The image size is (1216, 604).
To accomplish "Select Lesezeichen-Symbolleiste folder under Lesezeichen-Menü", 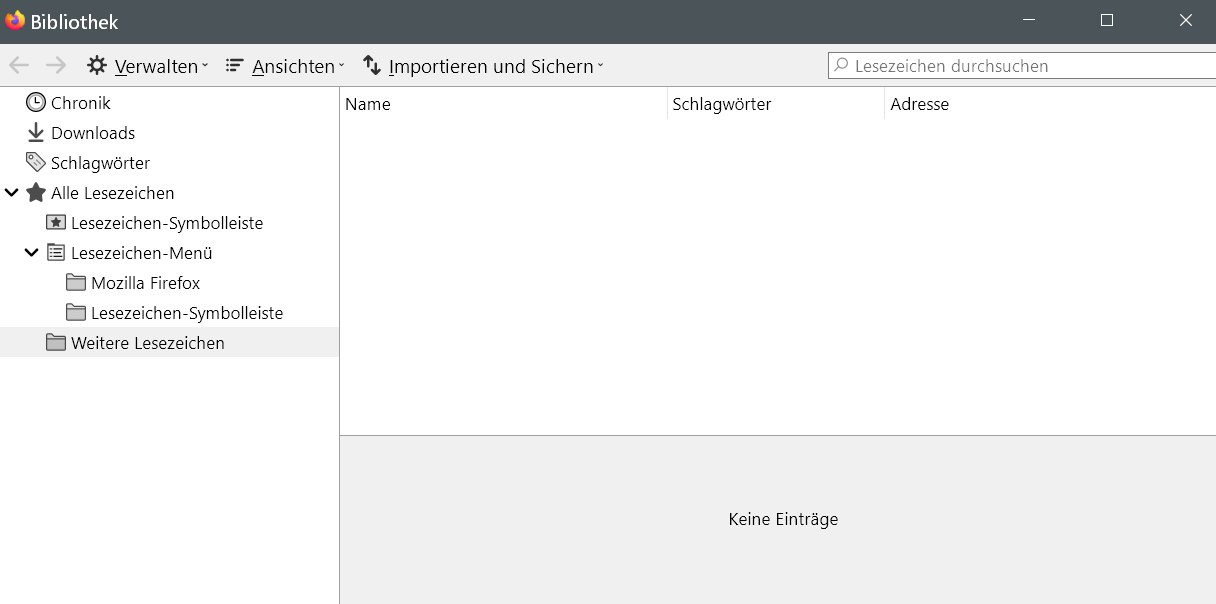I will click(x=187, y=313).
